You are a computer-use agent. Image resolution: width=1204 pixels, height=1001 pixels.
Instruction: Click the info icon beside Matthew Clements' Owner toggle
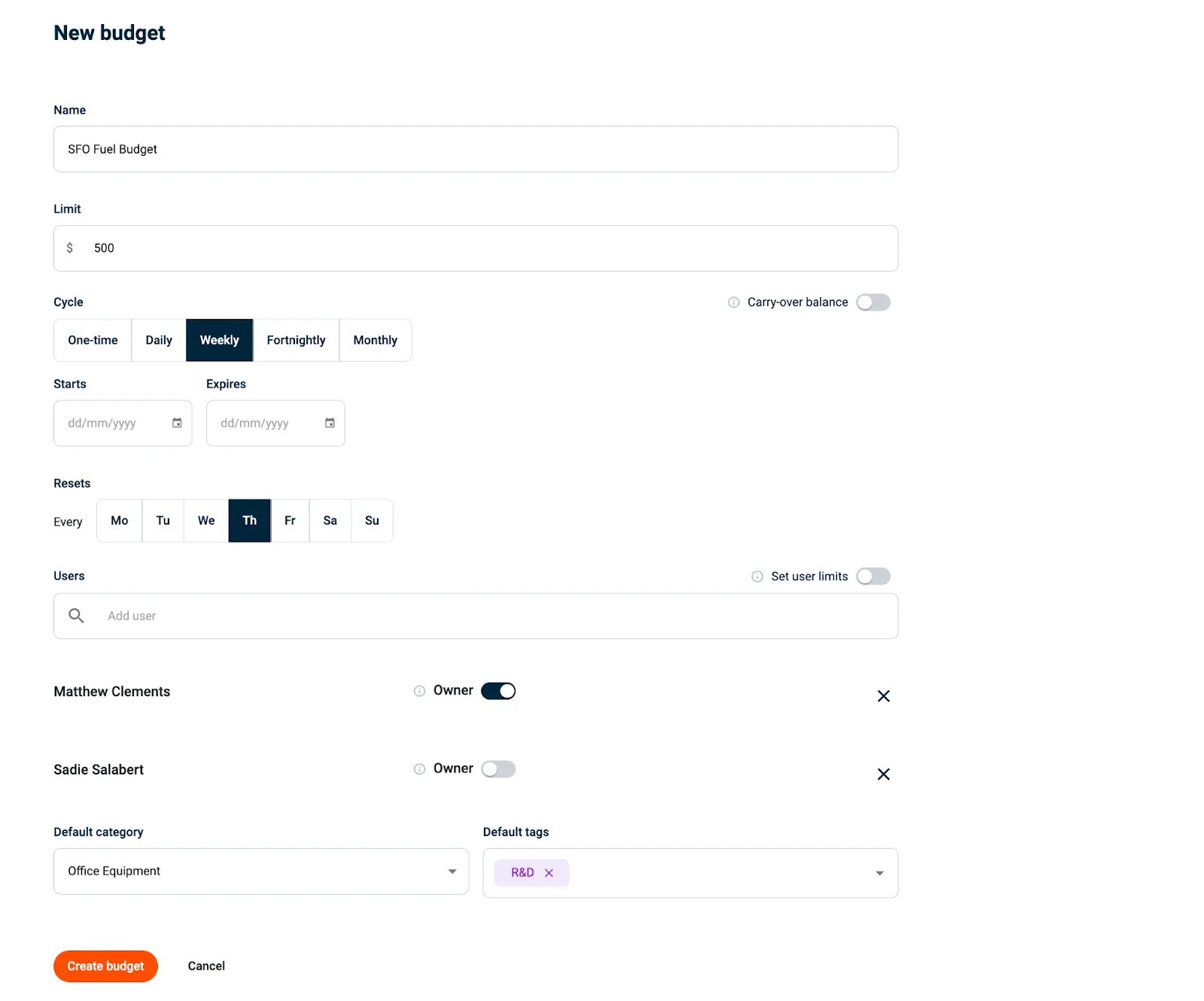coord(419,691)
